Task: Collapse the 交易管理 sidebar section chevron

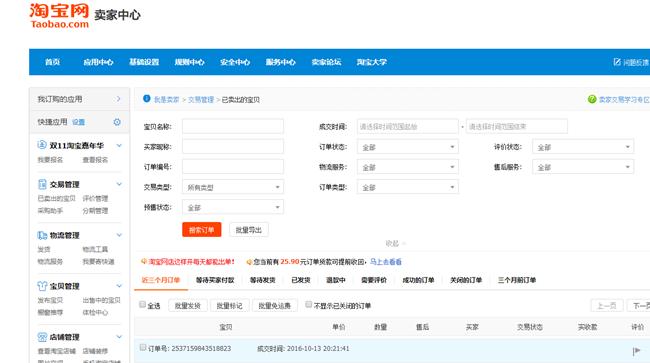Action: [119, 184]
